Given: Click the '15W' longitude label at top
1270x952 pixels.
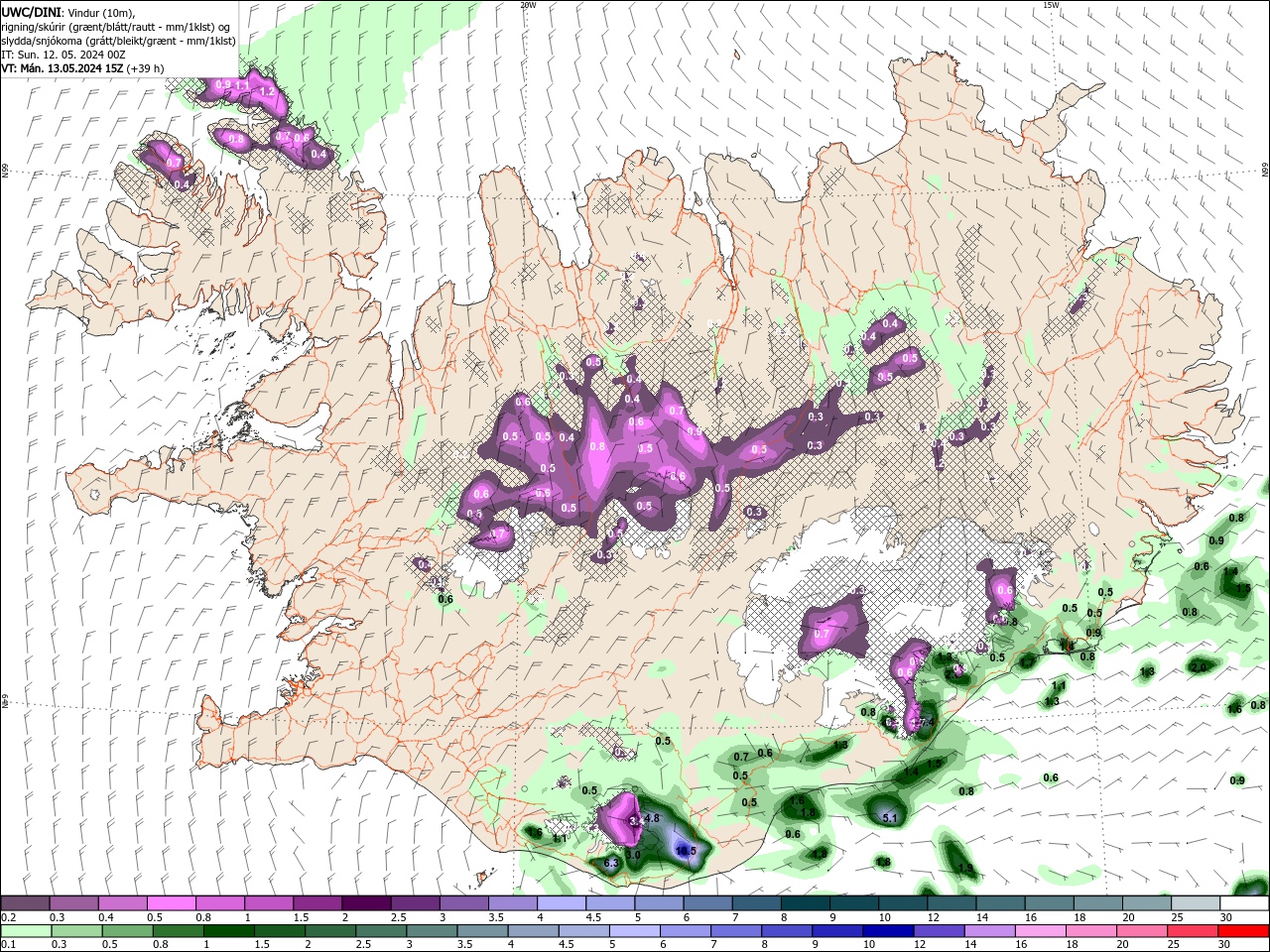Looking at the screenshot, I should 1051,5.
